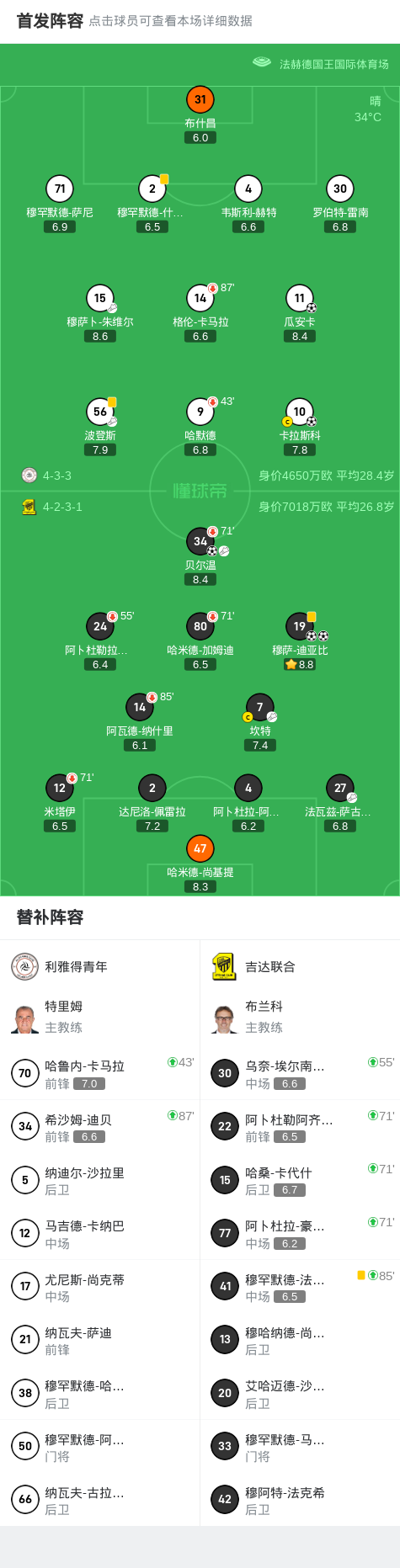Open player 34 贝尔温 jersey icon

200,541
